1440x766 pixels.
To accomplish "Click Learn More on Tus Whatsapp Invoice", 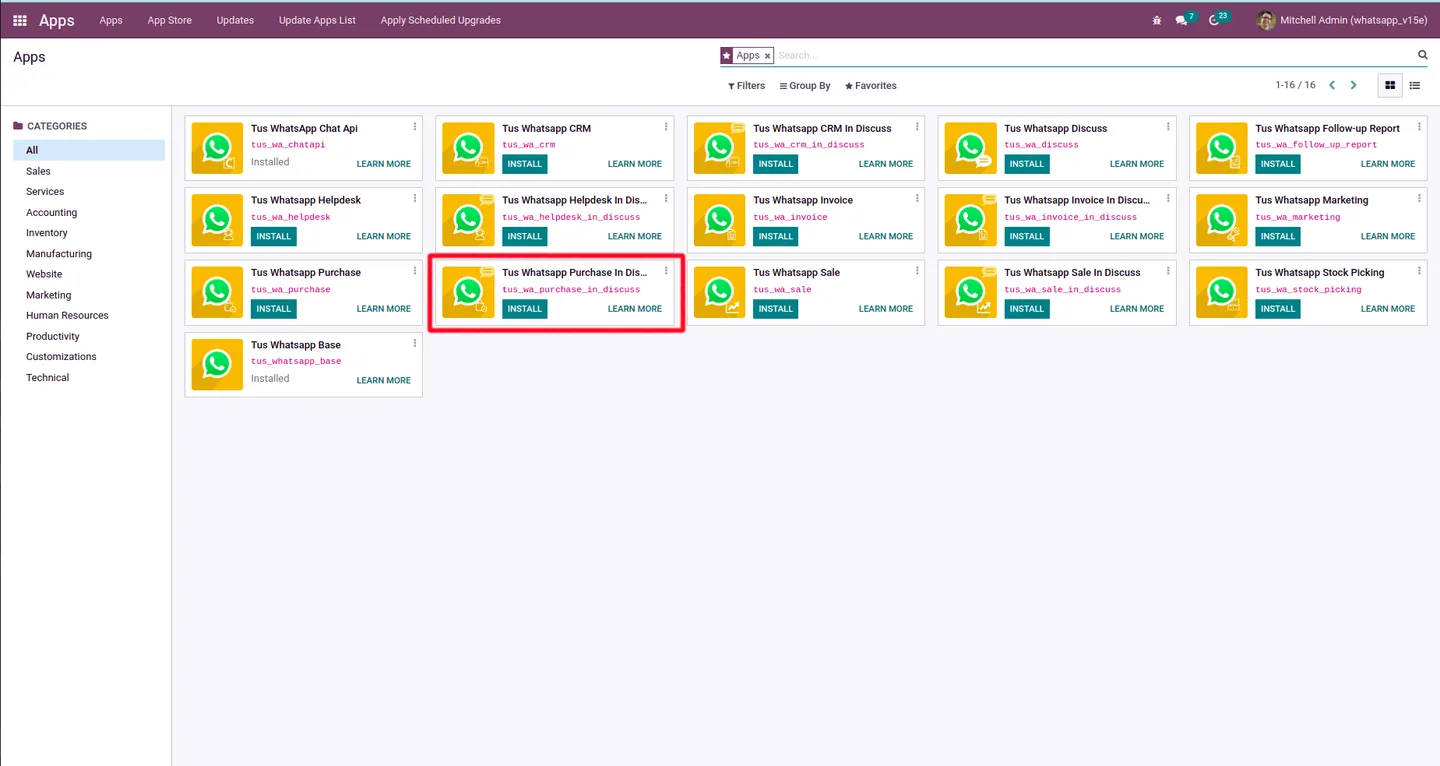I will click(x=886, y=236).
